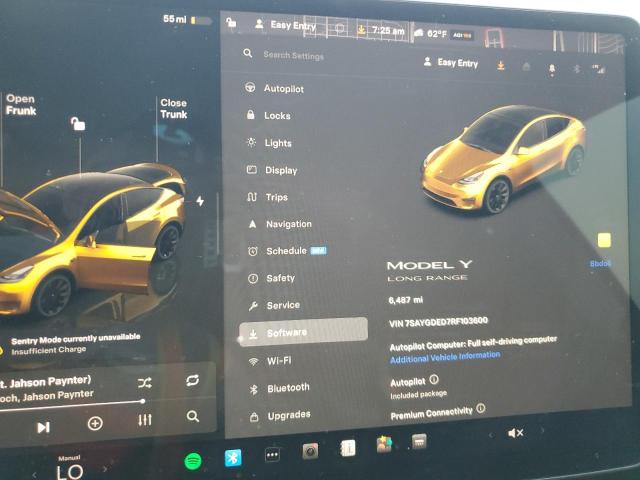Tap the yellow software download icon beside the clock

pos(361,29)
